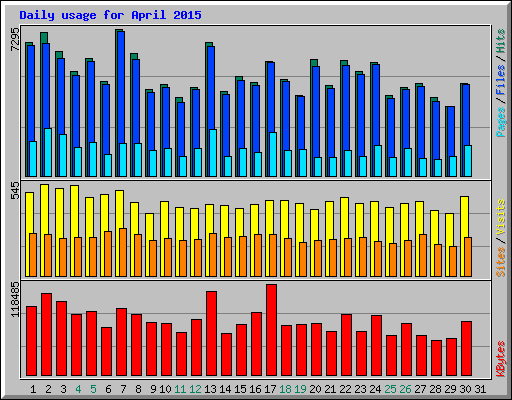The width and height of the screenshot is (512, 400).
Task: Click the cyan Pages bar for day 17
Action: [x=273, y=154]
